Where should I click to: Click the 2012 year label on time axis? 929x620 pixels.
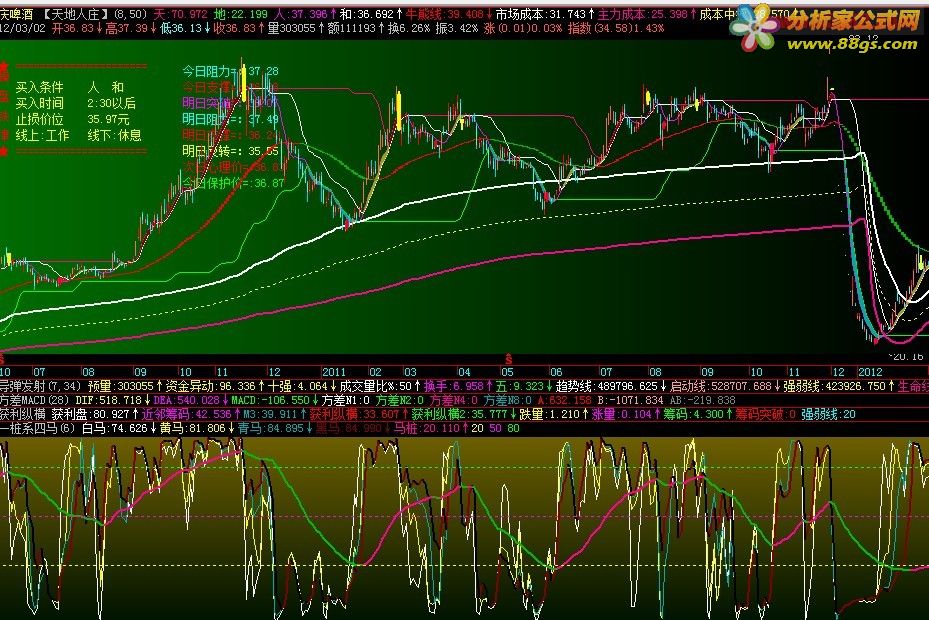click(x=870, y=372)
